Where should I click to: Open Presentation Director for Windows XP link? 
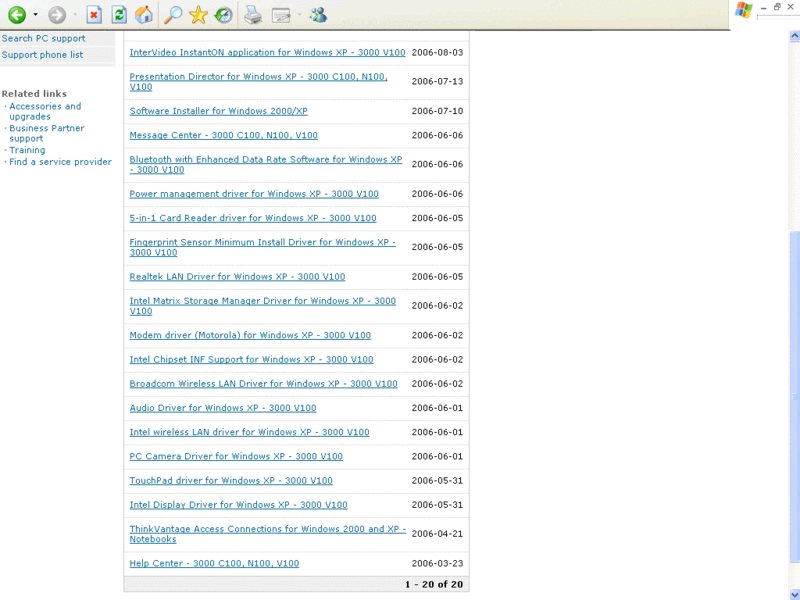(x=258, y=82)
